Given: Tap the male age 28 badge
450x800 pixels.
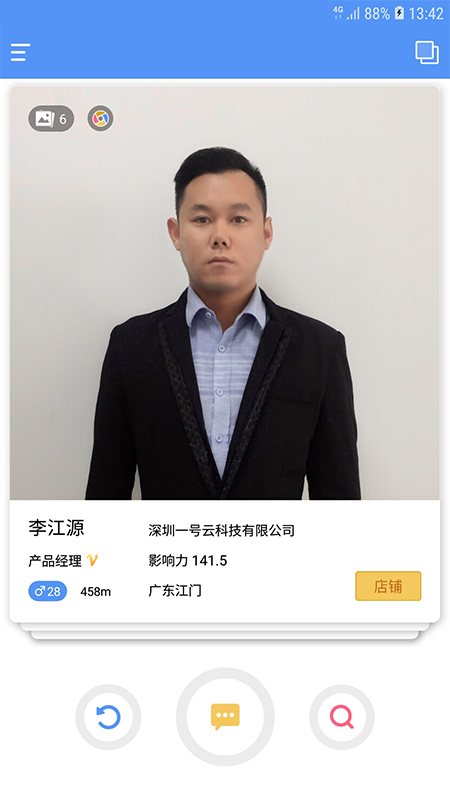Looking at the screenshot, I should pyautogui.click(x=47, y=591).
